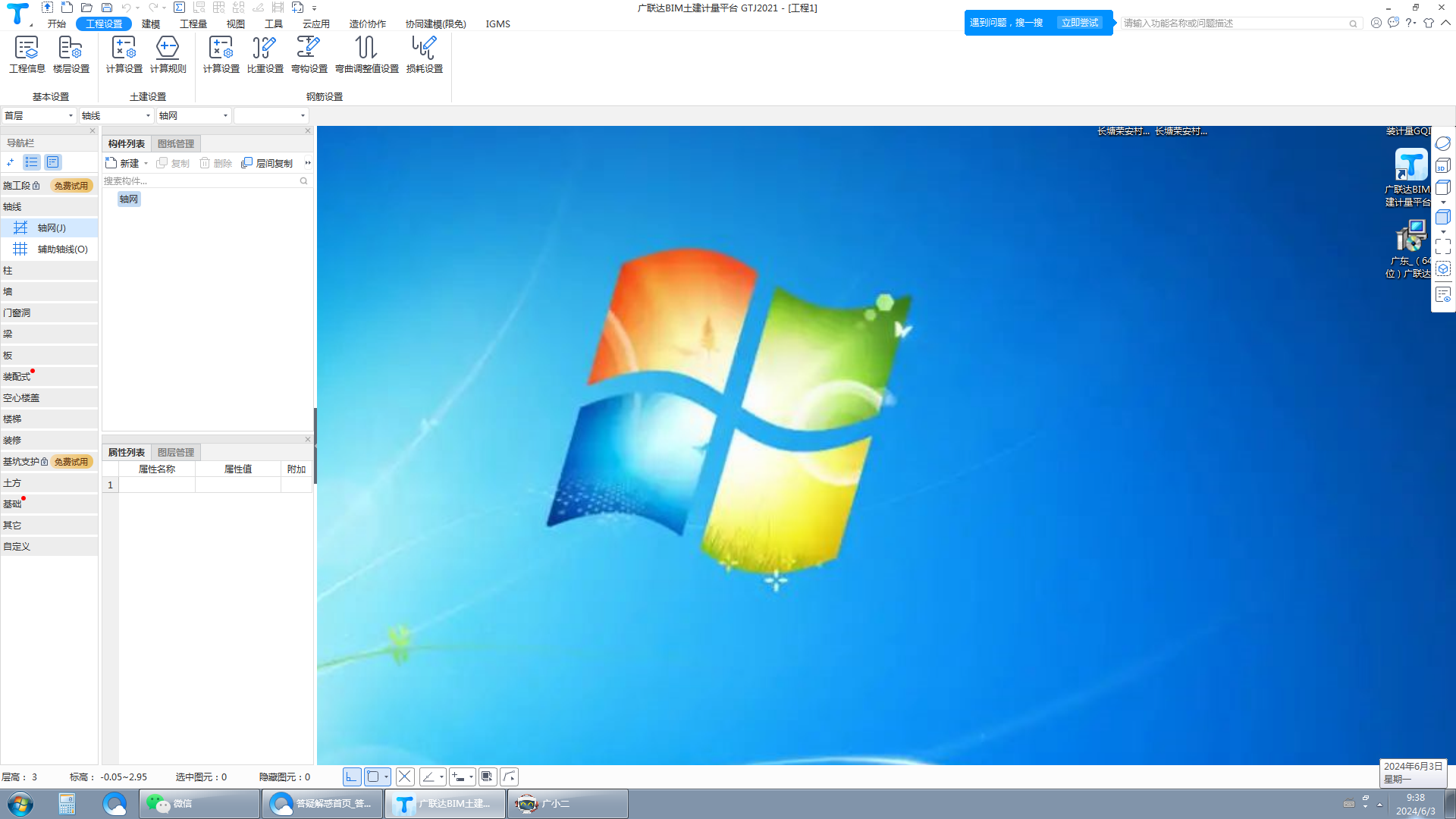Click the user account icon near search box
The height and width of the screenshot is (819, 1456).
pyautogui.click(x=1376, y=23)
